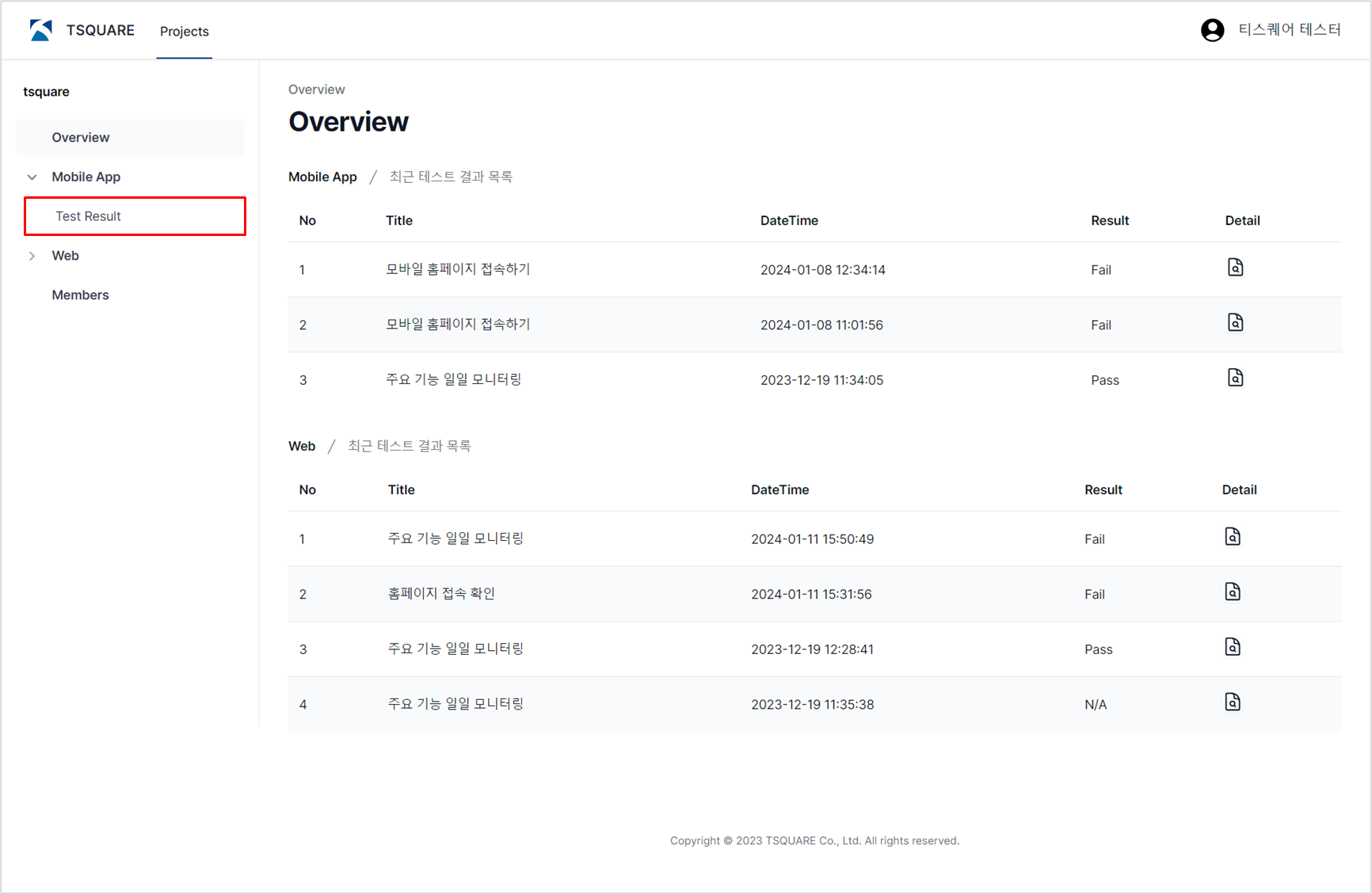1372x894 pixels.
Task: Select the Mobile App sidebar item
Action: pyautogui.click(x=86, y=177)
